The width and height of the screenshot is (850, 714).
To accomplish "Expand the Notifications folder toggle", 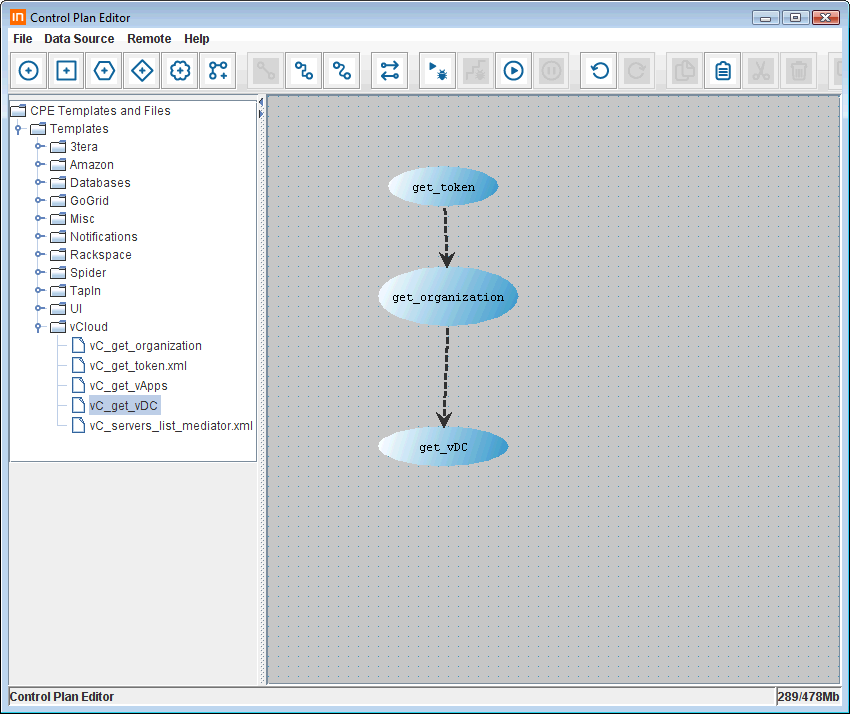I will coord(38,236).
